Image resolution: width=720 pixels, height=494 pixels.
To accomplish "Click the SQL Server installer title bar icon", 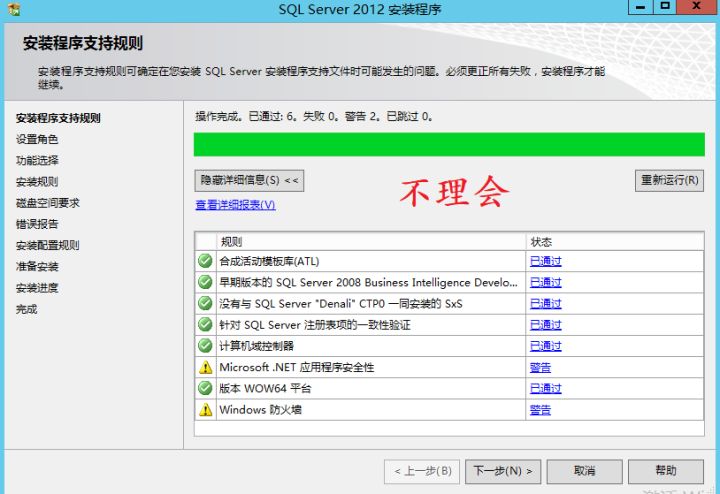I will tap(14, 9).
